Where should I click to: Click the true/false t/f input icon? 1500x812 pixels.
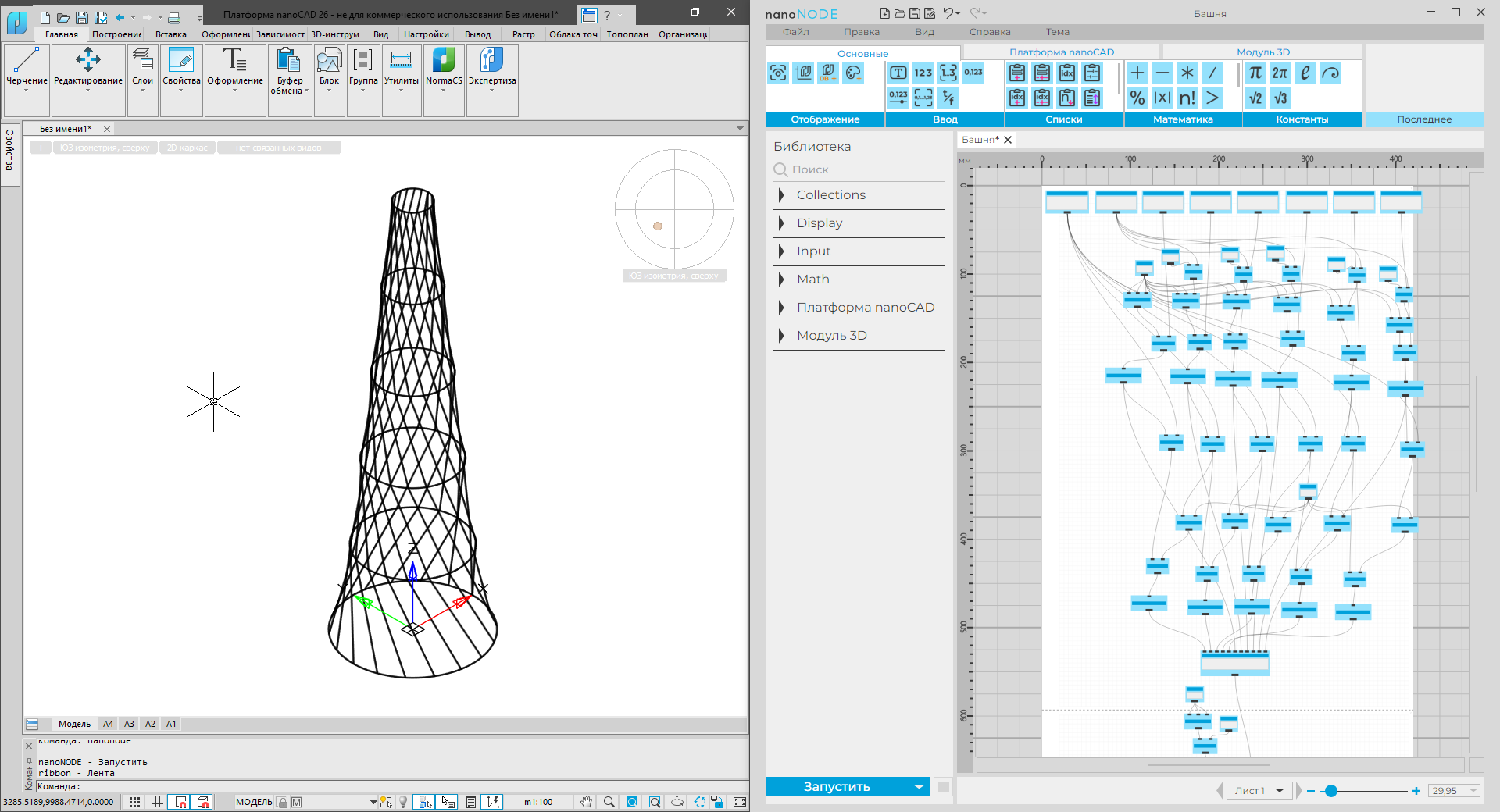[948, 98]
